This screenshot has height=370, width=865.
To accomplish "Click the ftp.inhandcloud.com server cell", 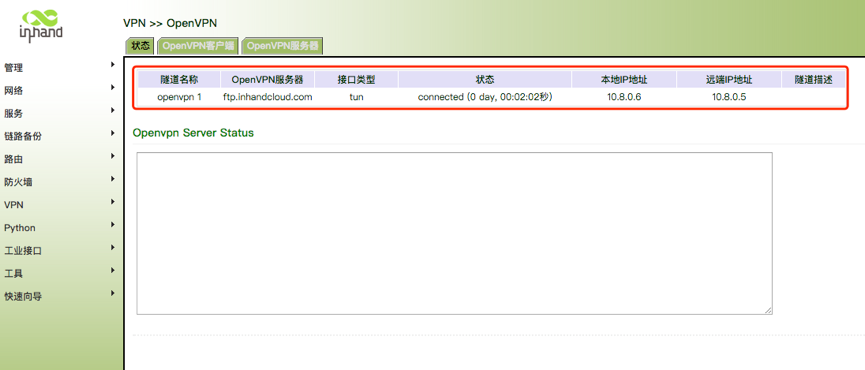I will pos(268,97).
